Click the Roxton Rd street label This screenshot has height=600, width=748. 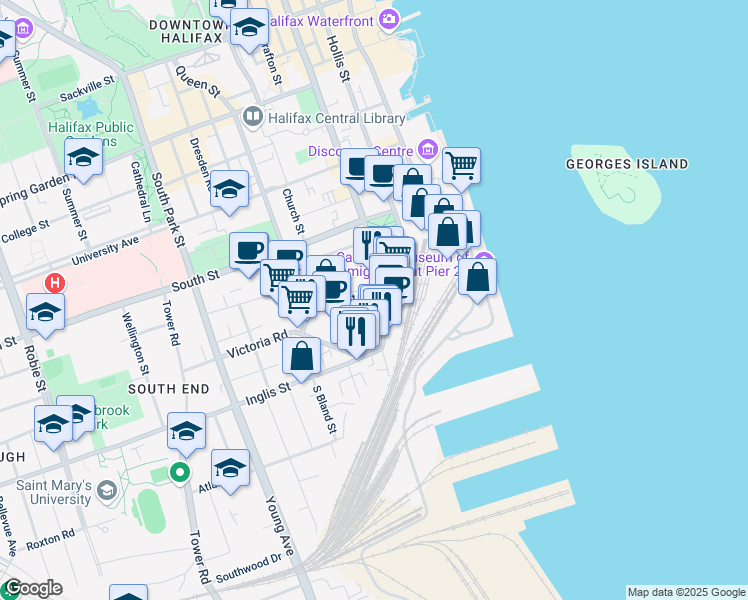coord(51,540)
